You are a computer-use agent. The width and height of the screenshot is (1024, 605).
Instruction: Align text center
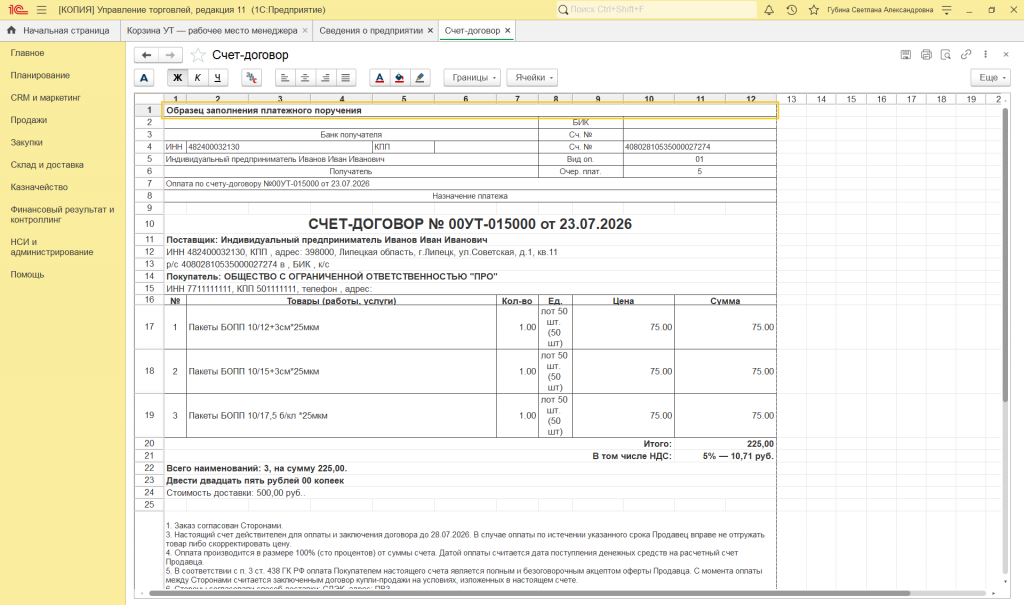(x=305, y=78)
